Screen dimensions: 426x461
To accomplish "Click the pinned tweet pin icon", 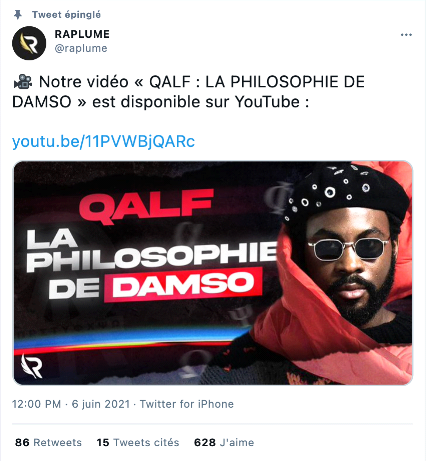I will pos(18,15).
